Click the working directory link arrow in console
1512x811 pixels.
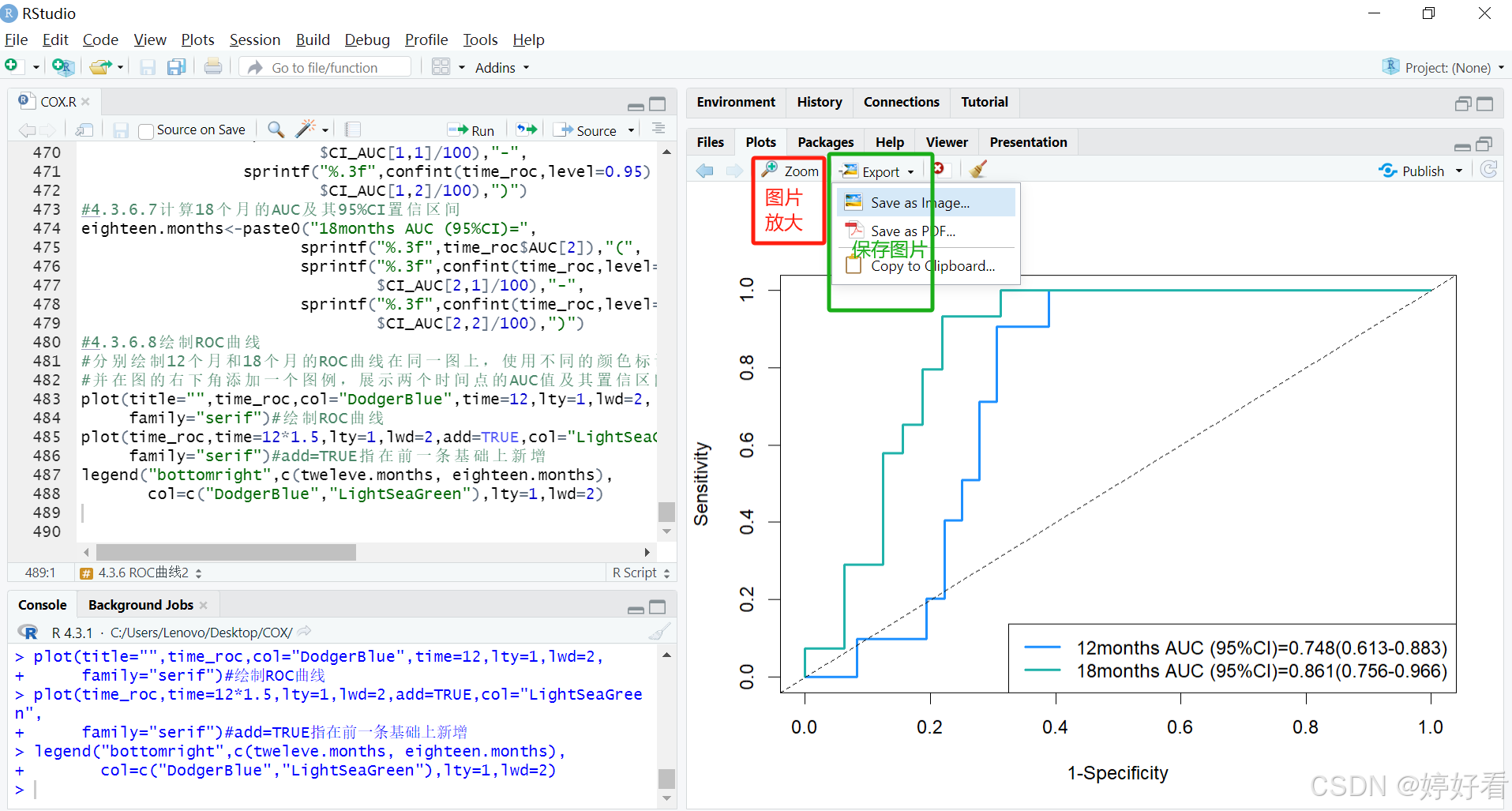304,632
